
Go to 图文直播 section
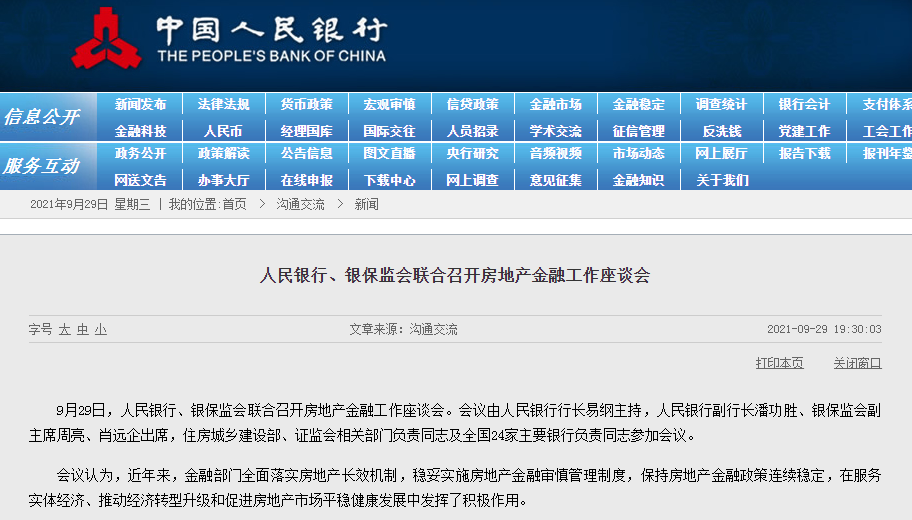[390, 154]
